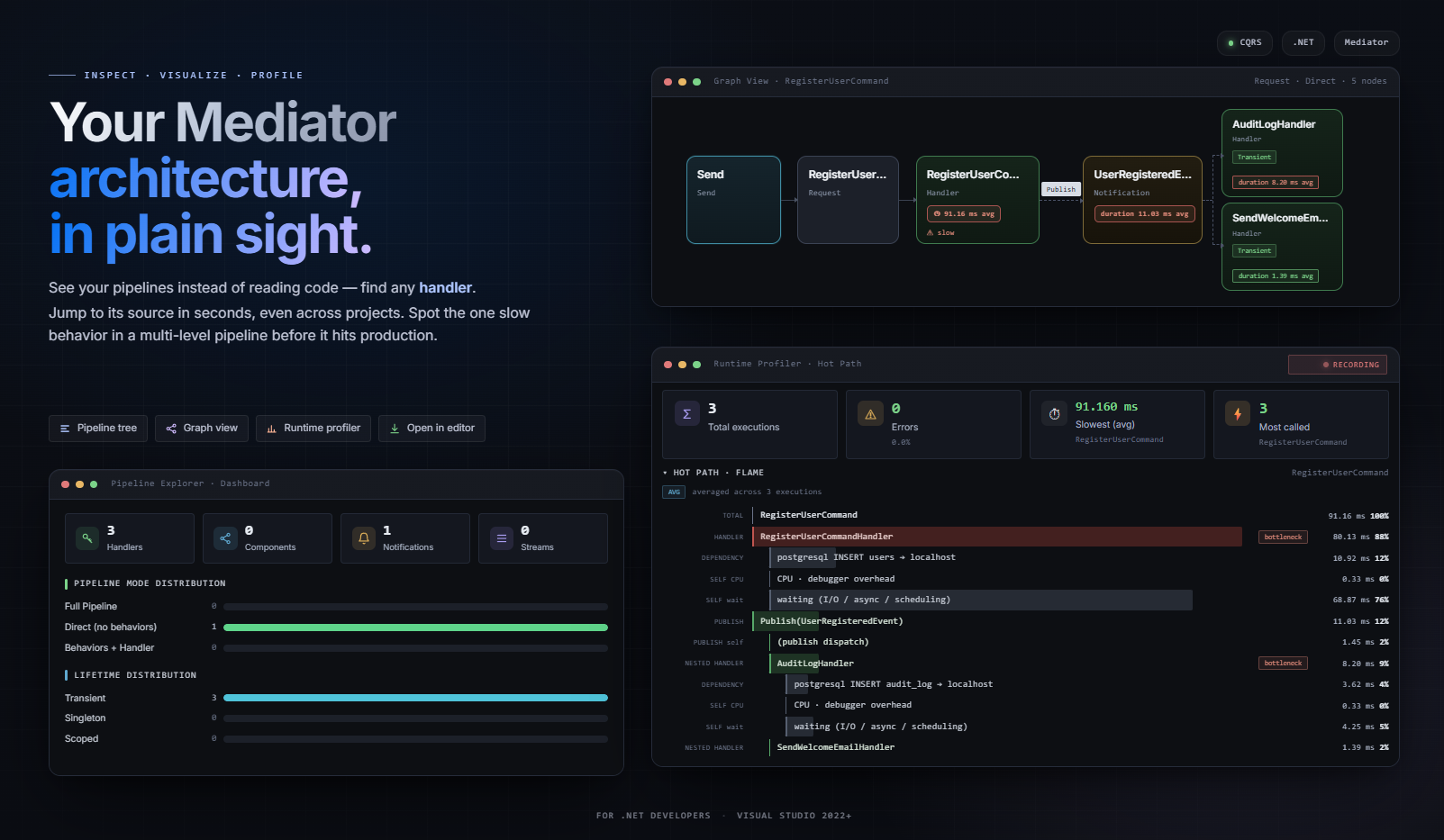Click Runtime profiler's bar chart icon
1444x840 pixels.
pyautogui.click(x=271, y=429)
